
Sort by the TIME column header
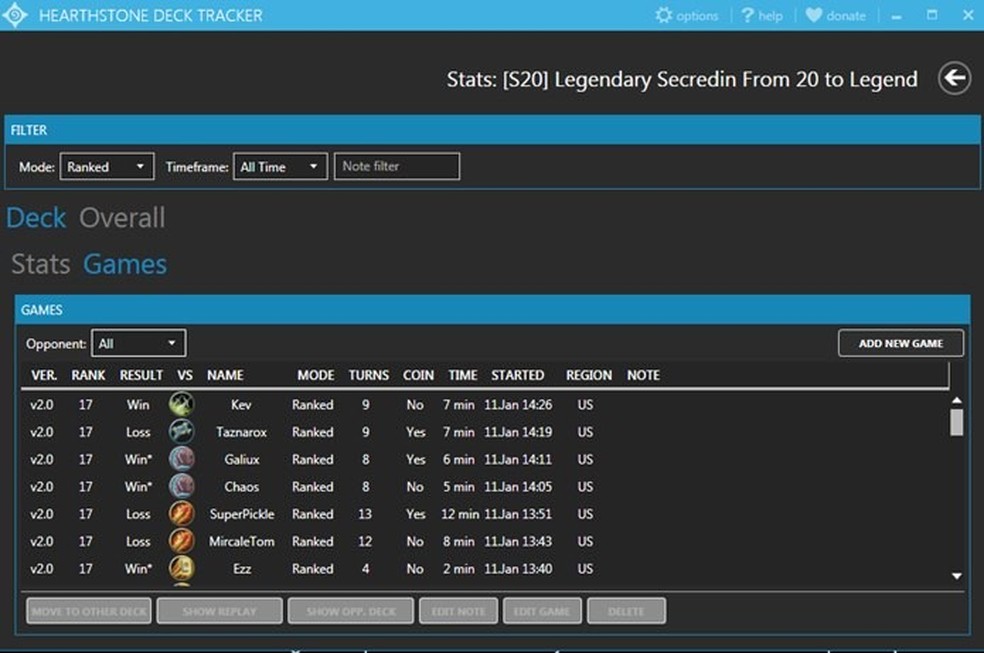pos(463,375)
